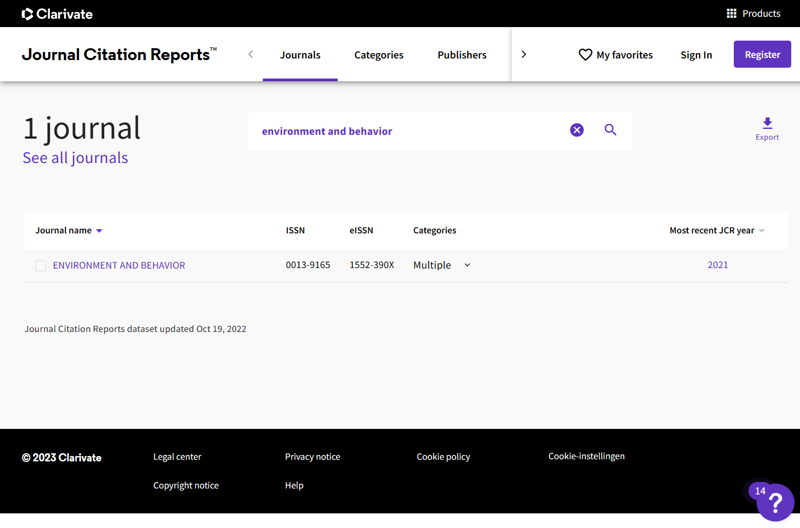Check the ENVIRONMENT AND BEHAVIOR row checkbox
Viewport: 800px width, 528px height.
(41, 266)
